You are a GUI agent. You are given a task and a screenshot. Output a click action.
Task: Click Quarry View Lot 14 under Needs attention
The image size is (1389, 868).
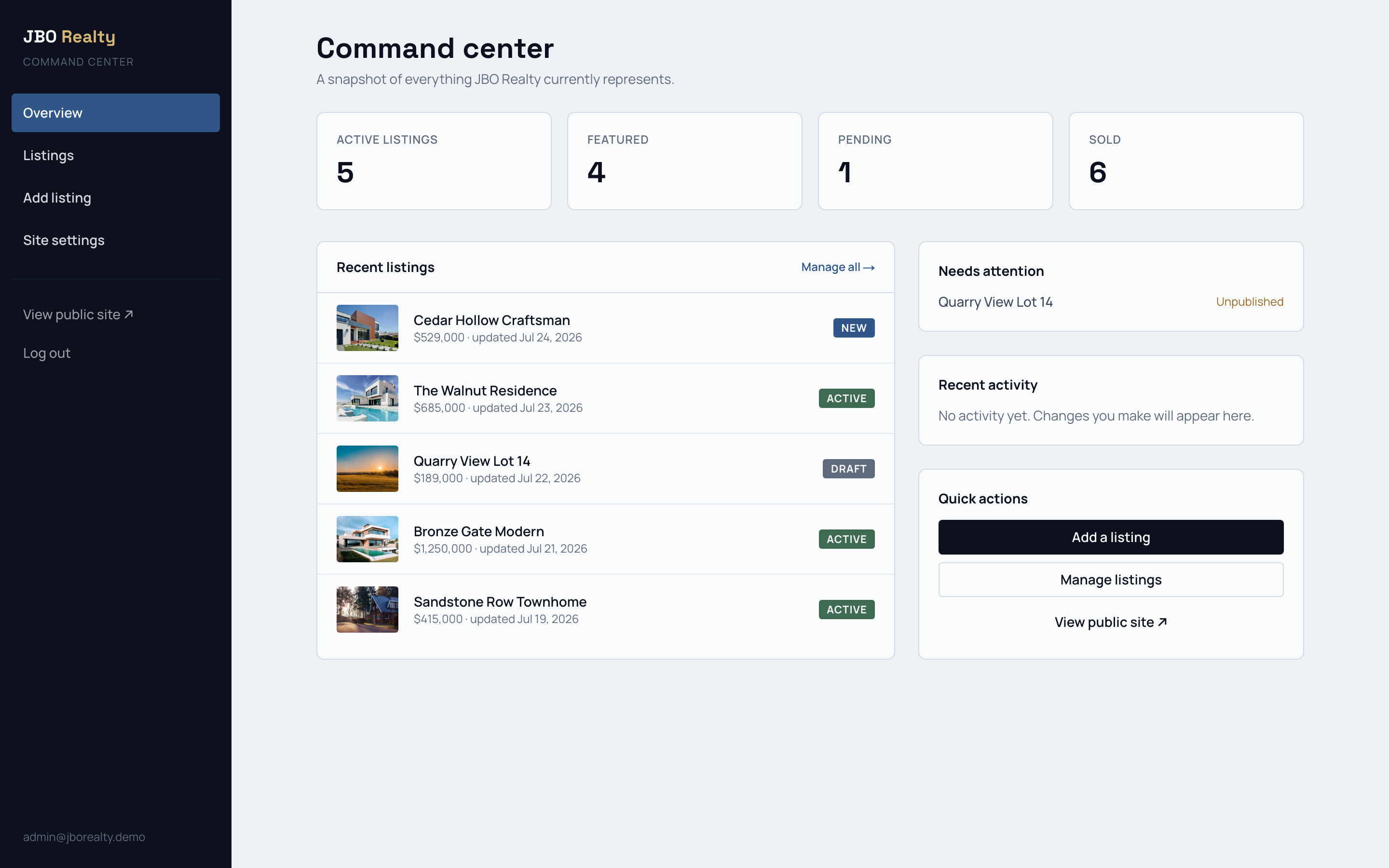(995, 302)
